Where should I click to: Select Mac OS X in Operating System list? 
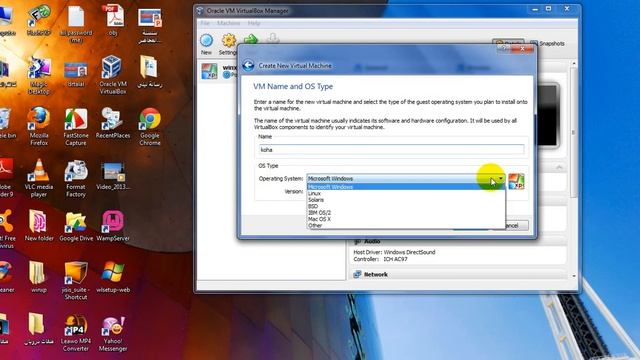click(x=406, y=219)
